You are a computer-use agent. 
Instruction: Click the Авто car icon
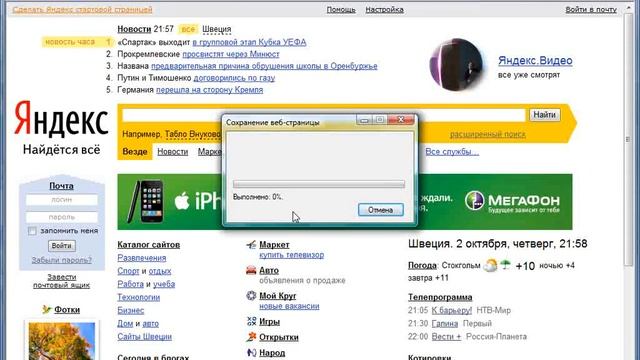pyautogui.click(x=251, y=270)
